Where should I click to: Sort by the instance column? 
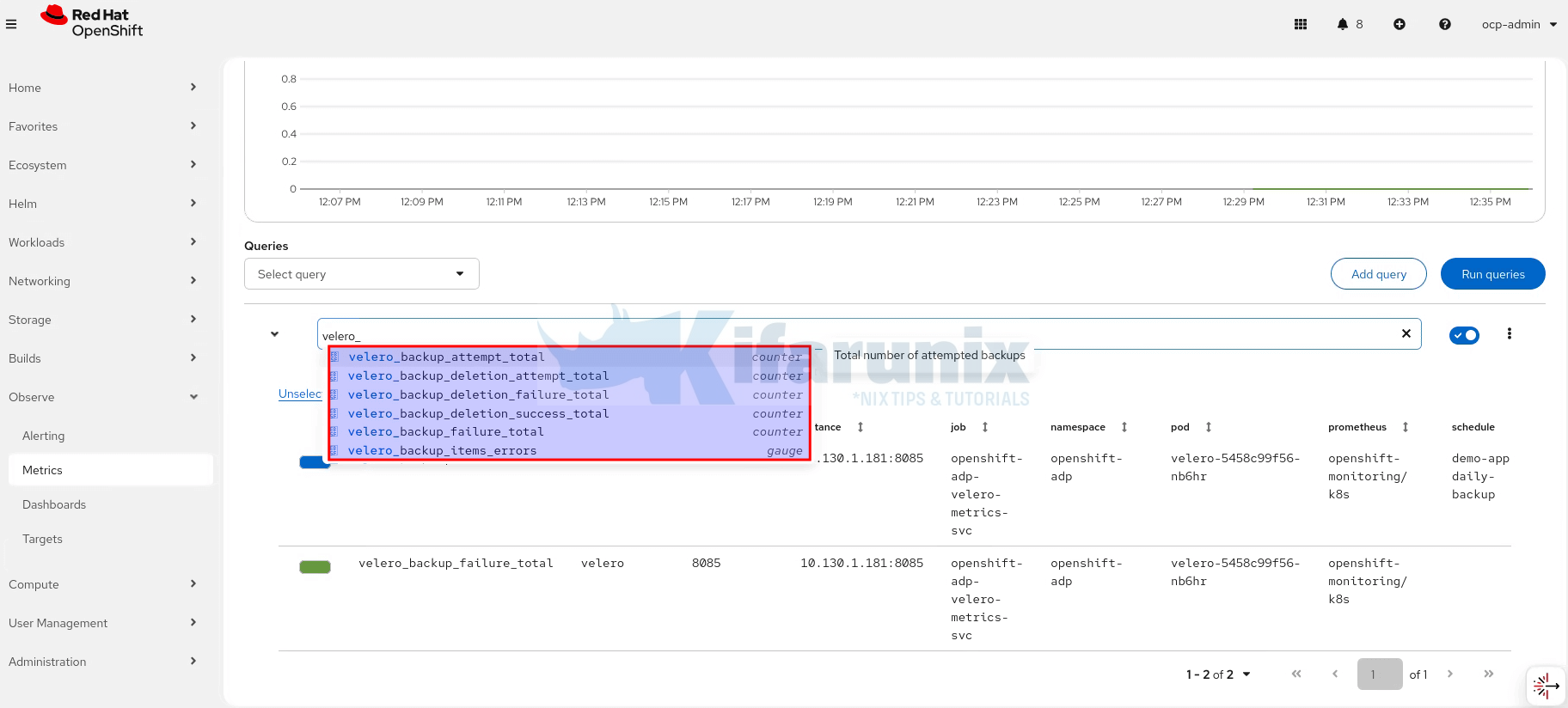(x=861, y=427)
